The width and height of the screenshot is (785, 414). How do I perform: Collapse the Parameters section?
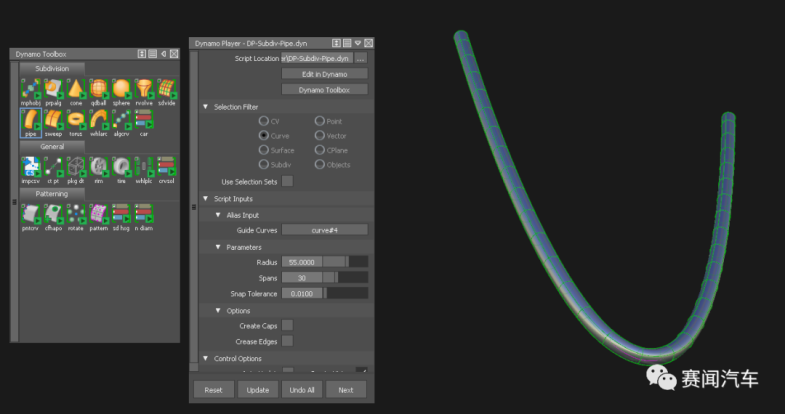[218, 246]
